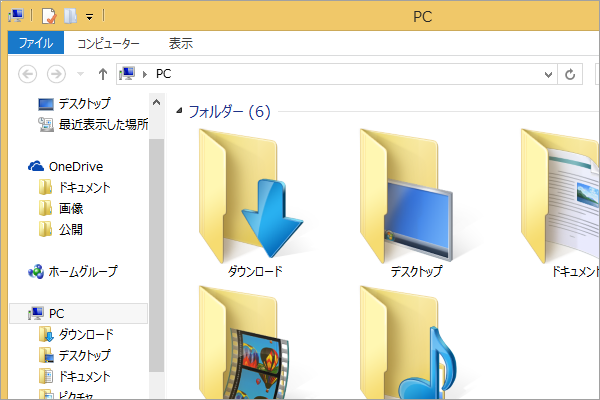
Task: Expand the address bar path chevron before PC
Action: click(x=145, y=74)
